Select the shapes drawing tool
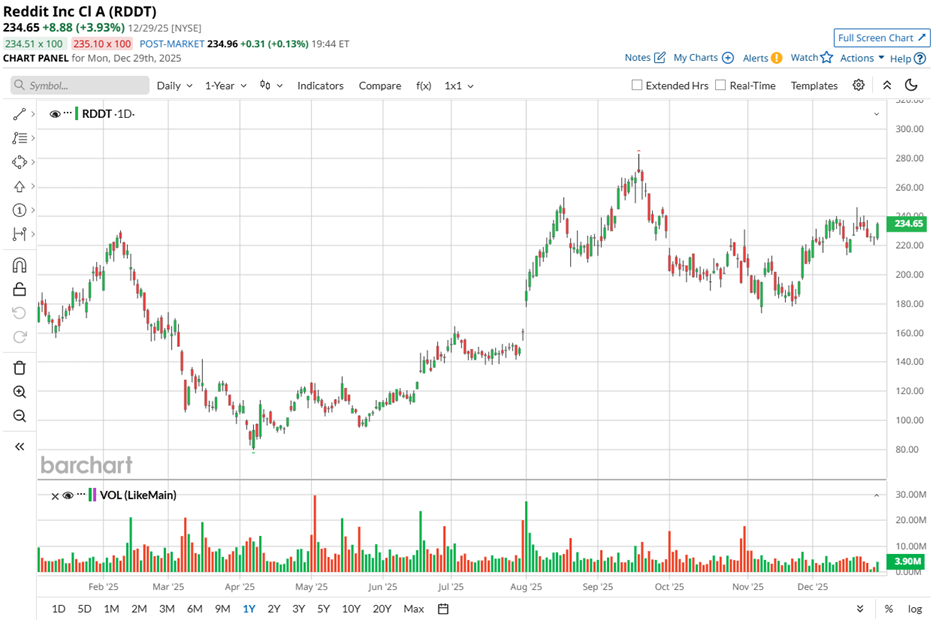 pos(19,162)
